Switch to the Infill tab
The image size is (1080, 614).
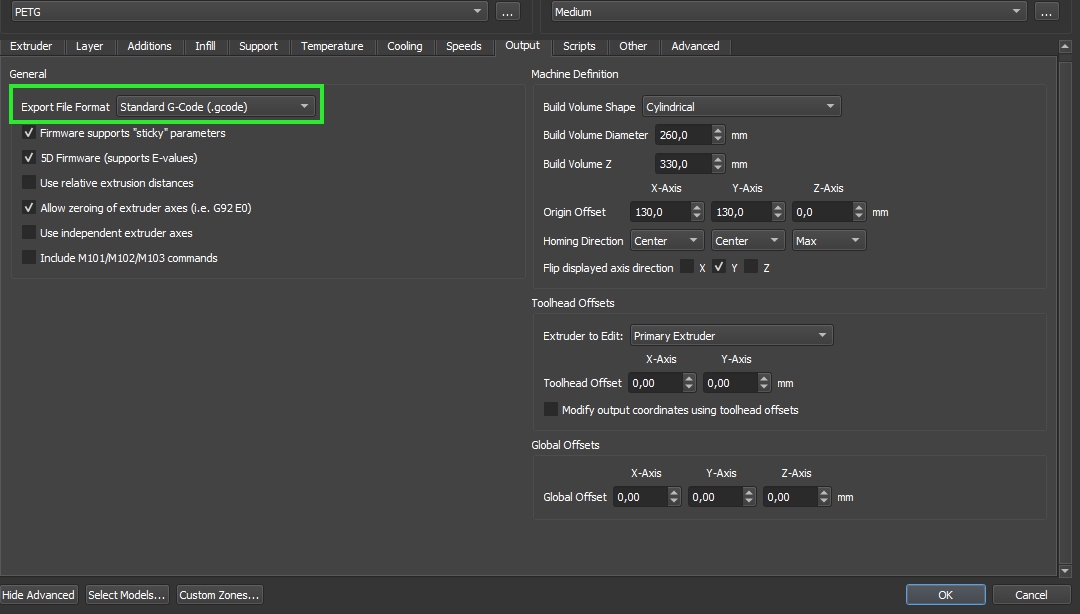click(205, 46)
